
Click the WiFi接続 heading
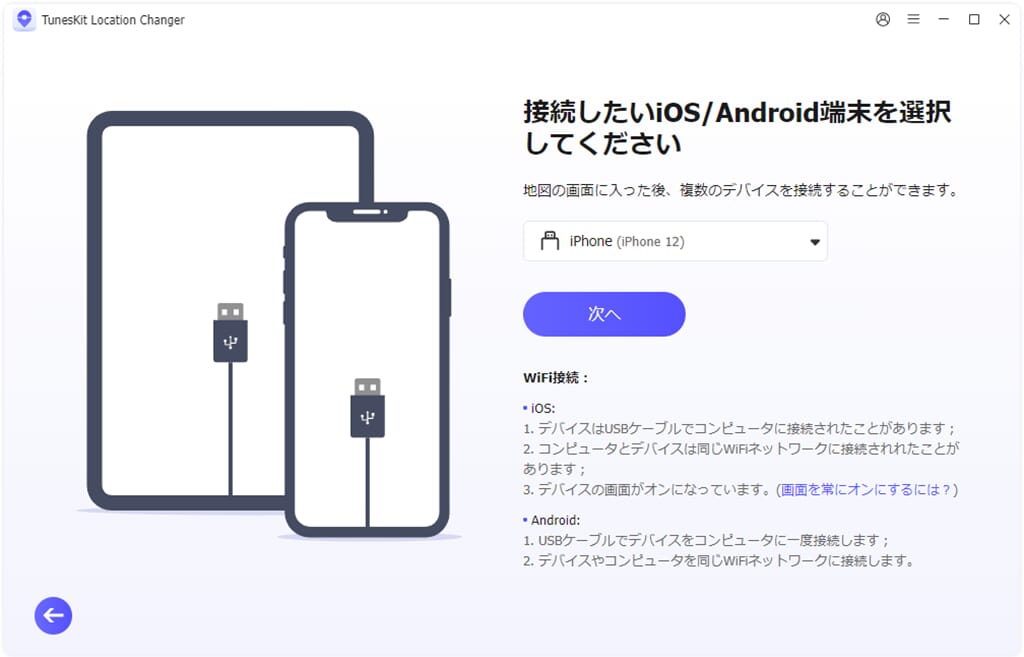pos(556,377)
